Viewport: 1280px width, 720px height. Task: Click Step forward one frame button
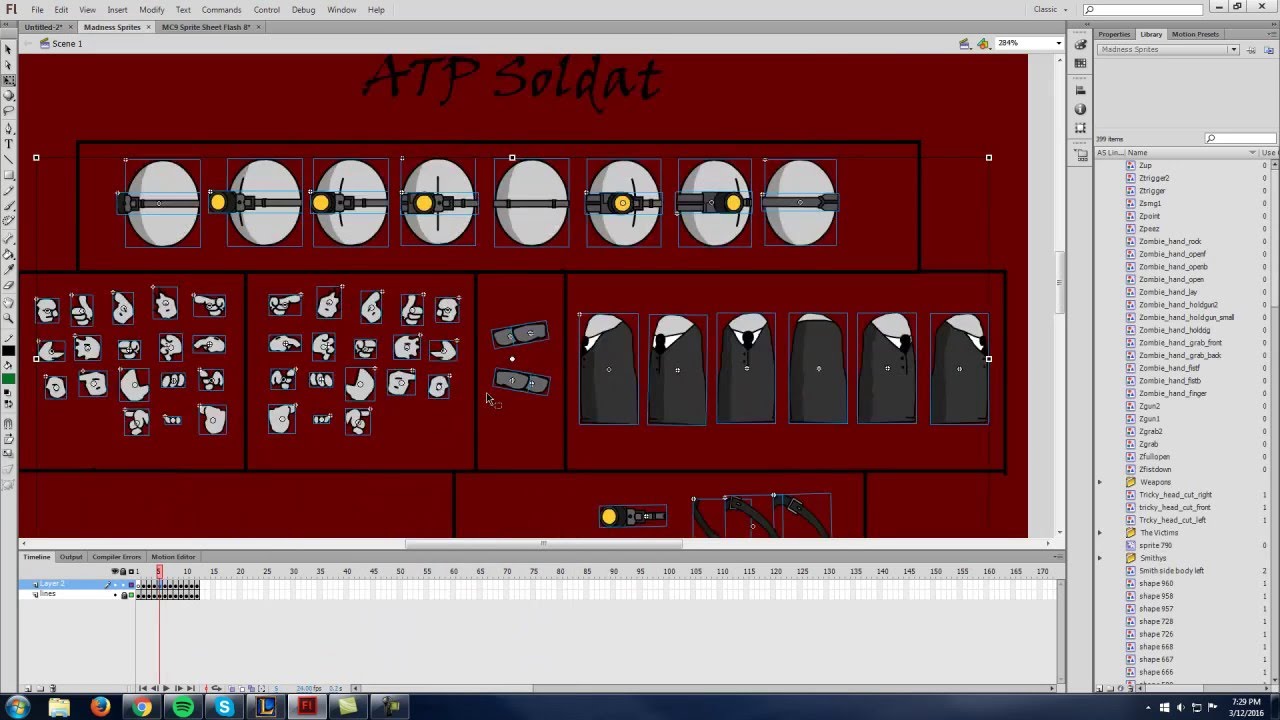(178, 688)
